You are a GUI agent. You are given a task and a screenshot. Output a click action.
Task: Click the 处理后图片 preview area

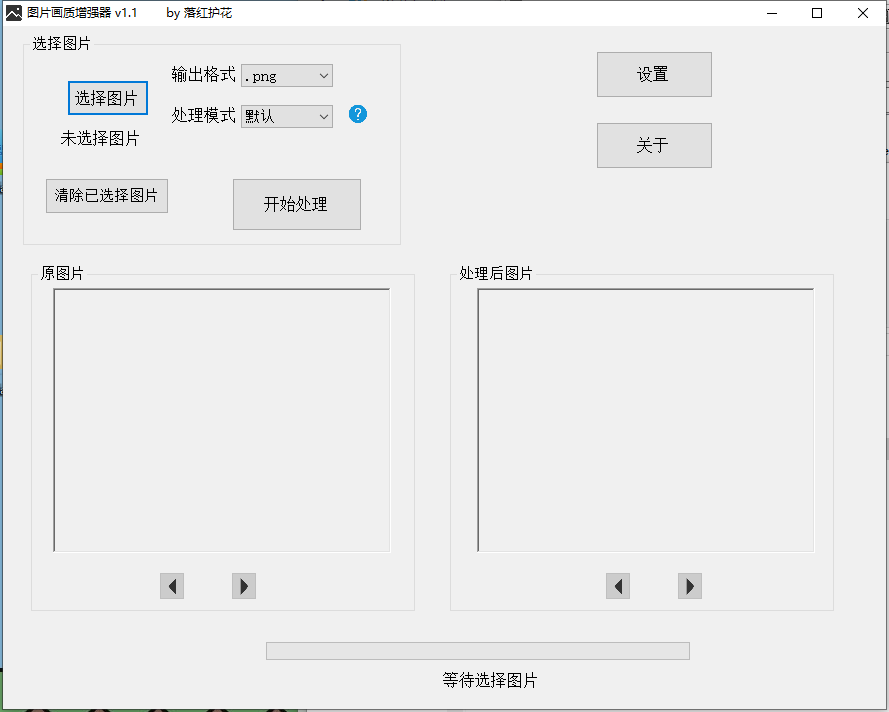(646, 420)
